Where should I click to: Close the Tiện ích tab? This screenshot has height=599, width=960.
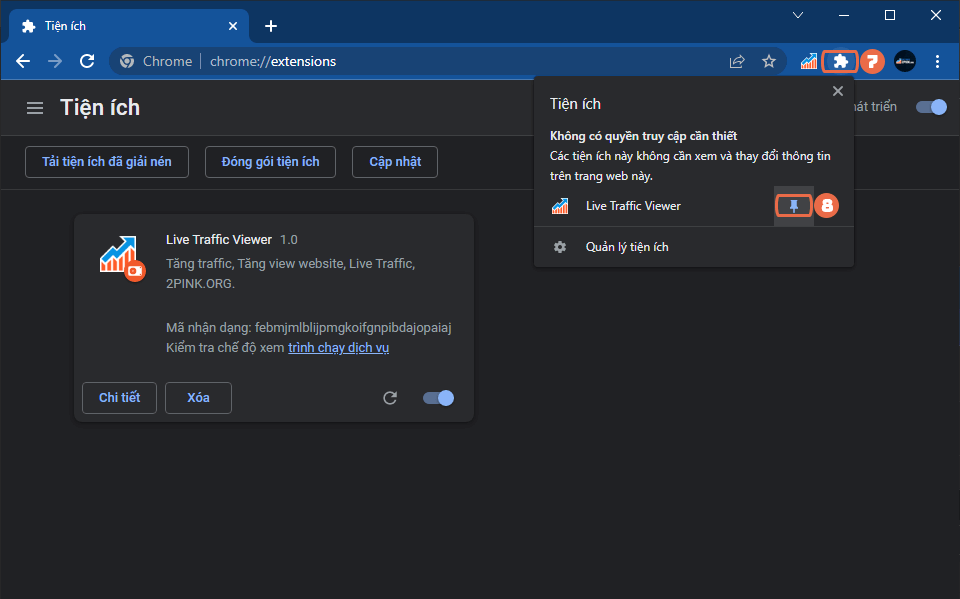233,26
